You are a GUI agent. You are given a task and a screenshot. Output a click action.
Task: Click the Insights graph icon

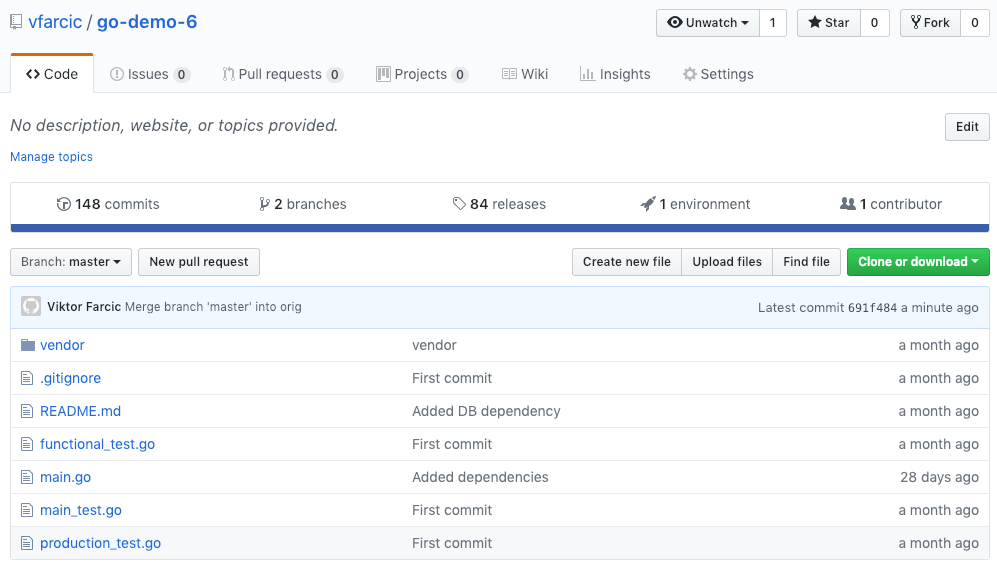click(x=587, y=74)
